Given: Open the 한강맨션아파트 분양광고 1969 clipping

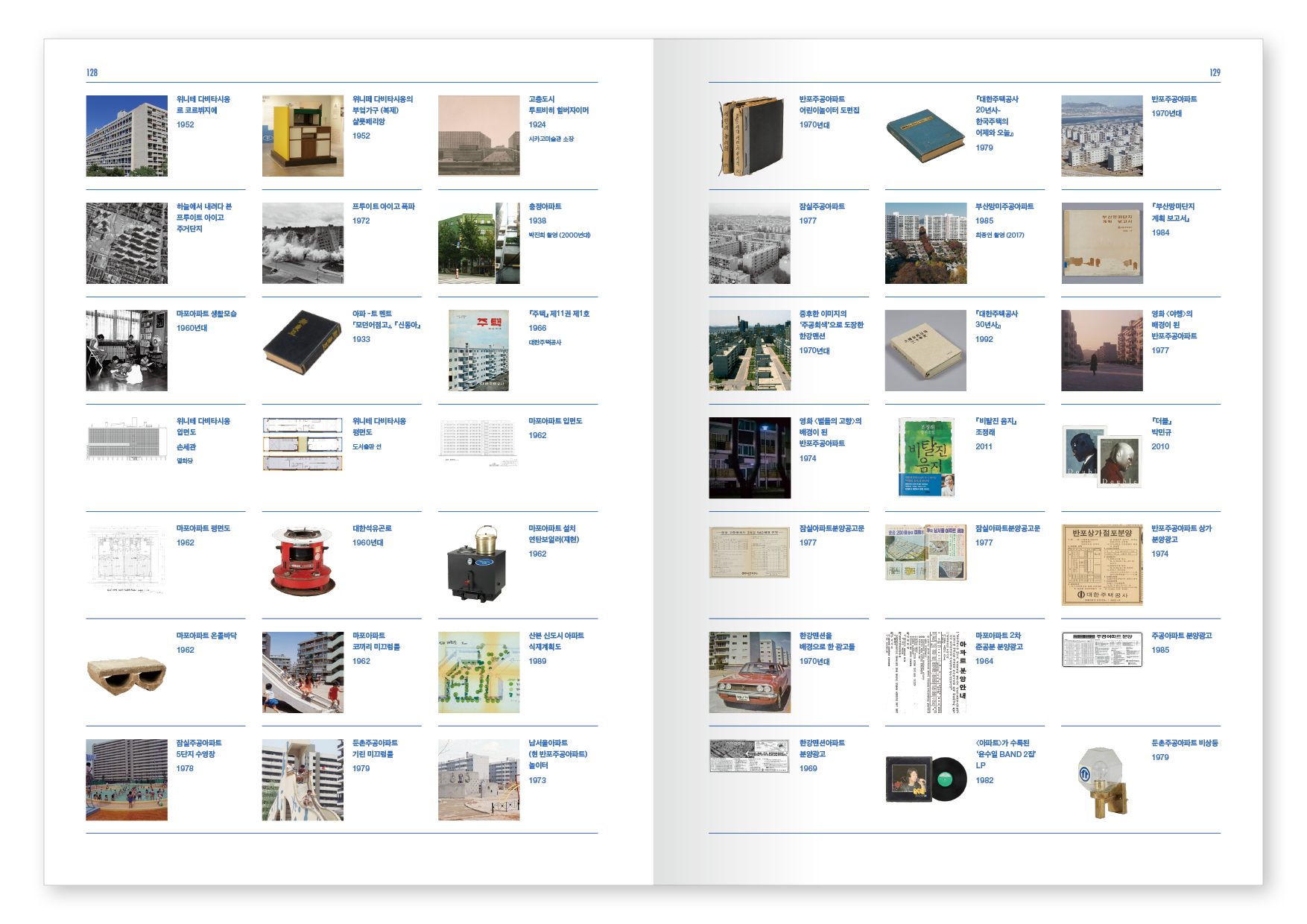Looking at the screenshot, I should point(750,756).
